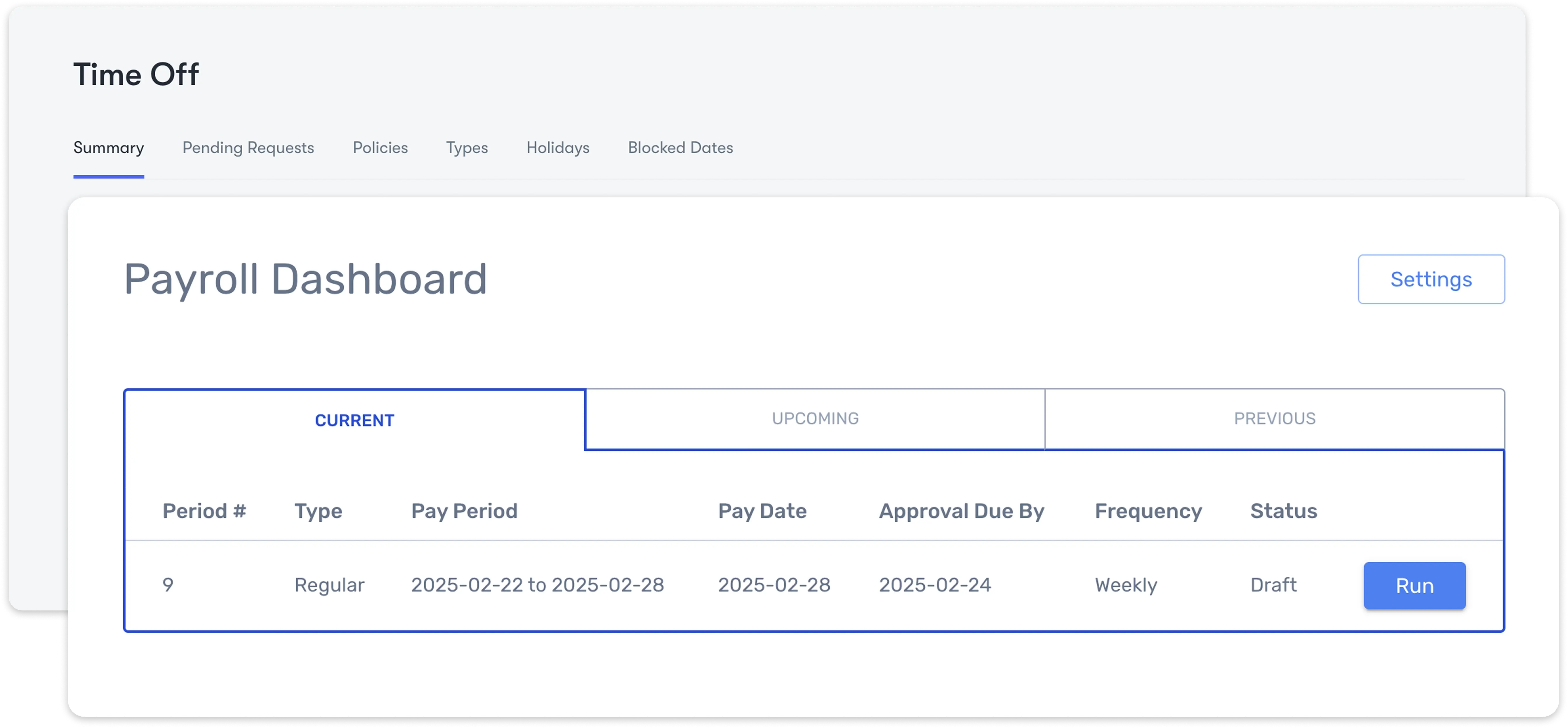
Task: Click the Time Off page title
Action: (135, 74)
